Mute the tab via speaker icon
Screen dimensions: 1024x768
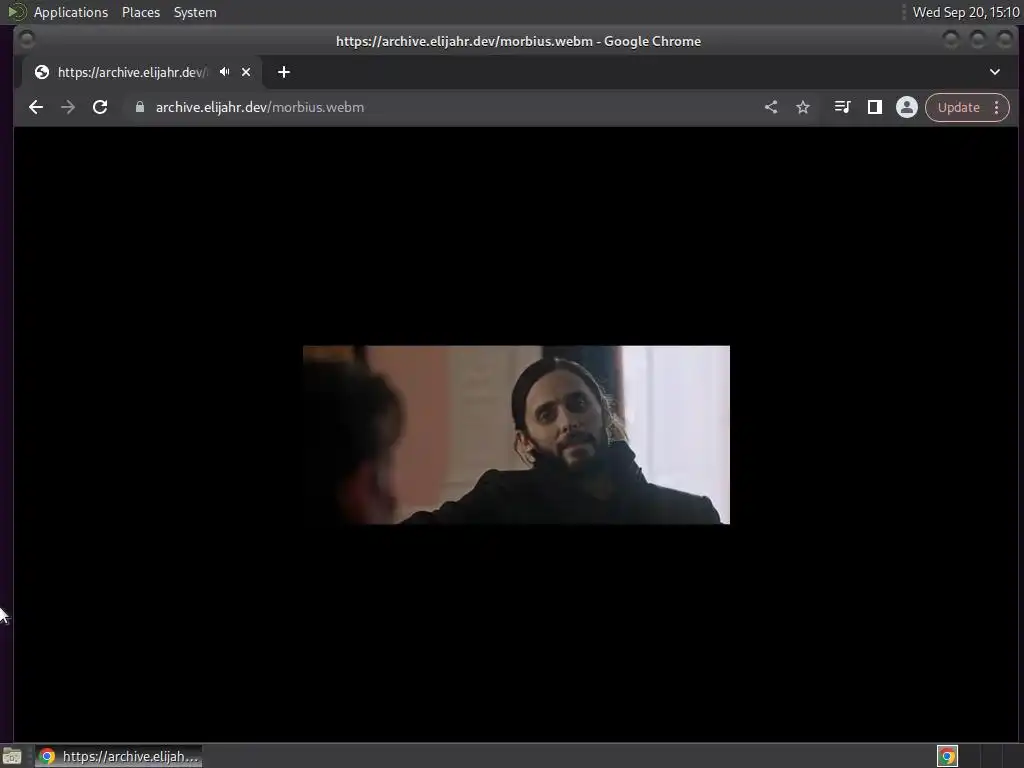pos(225,72)
